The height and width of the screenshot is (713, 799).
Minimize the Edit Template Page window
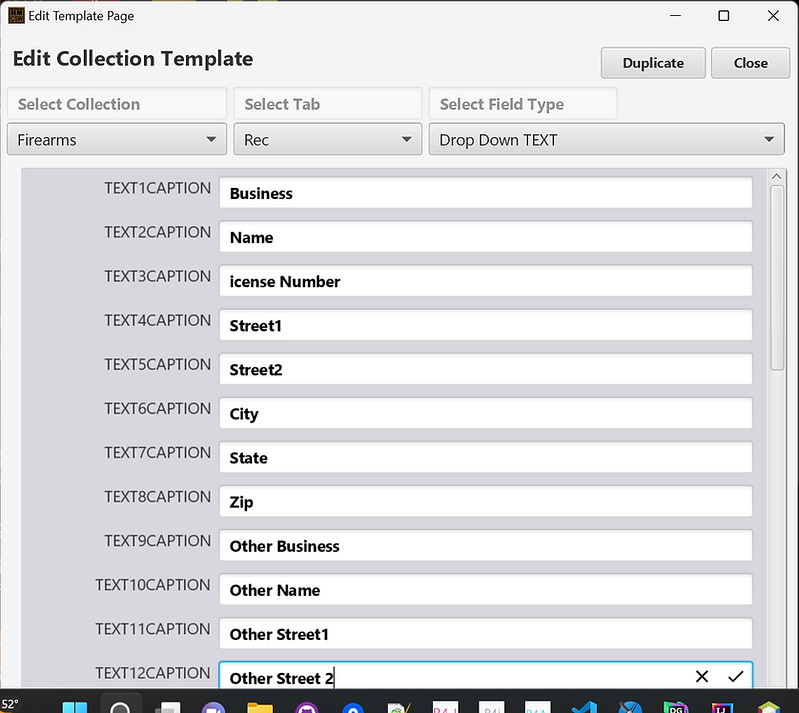[x=675, y=16]
